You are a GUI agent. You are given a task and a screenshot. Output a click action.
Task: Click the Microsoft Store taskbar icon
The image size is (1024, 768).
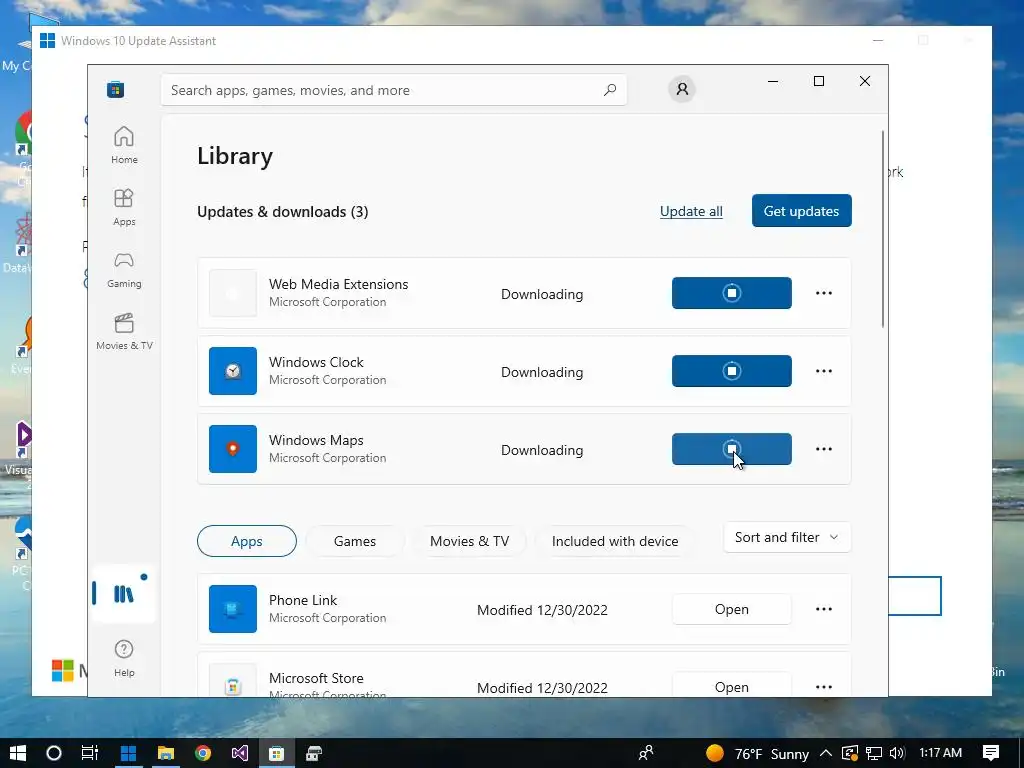pos(276,753)
